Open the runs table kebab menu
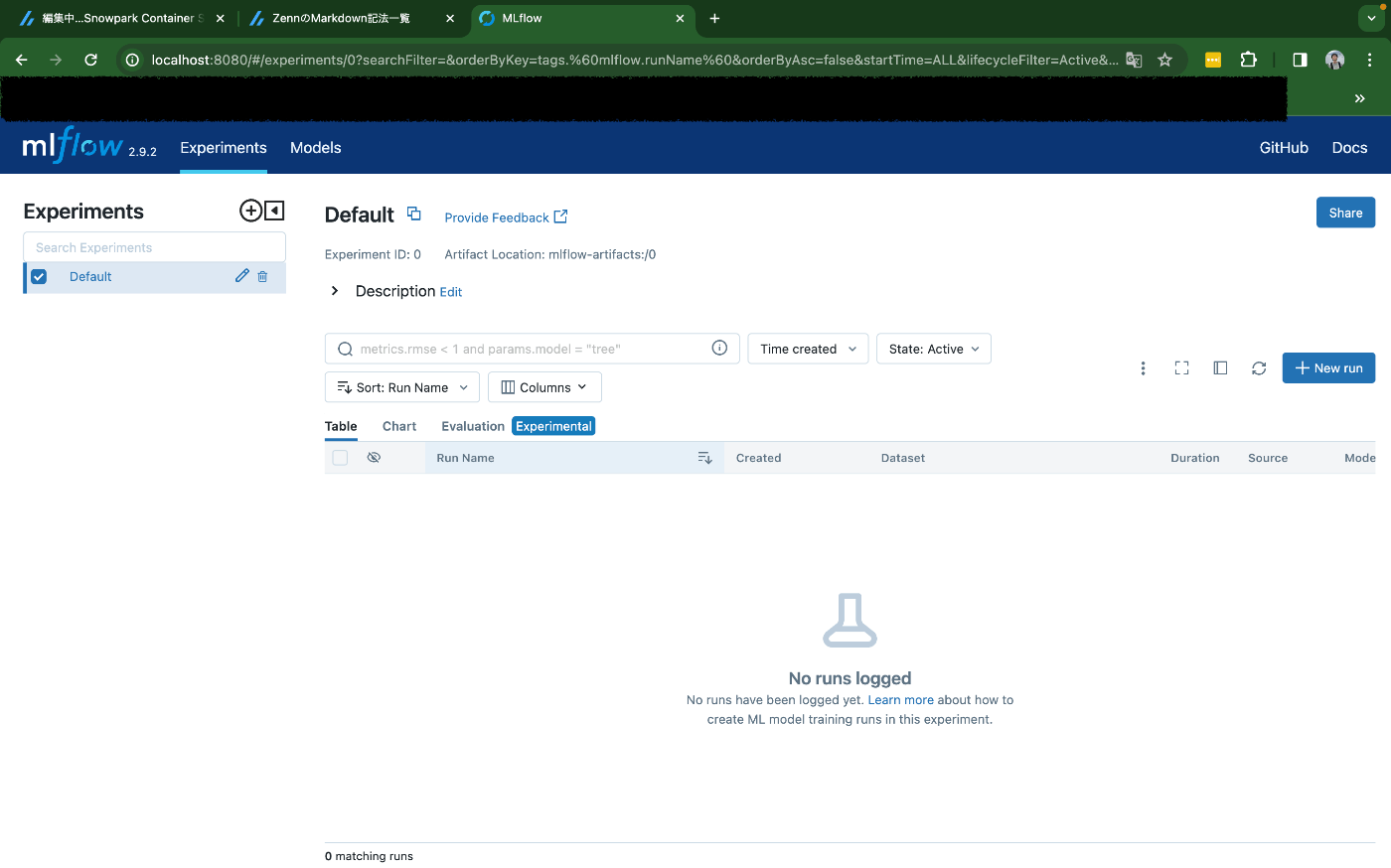The height and width of the screenshot is (868, 1391). [x=1143, y=368]
